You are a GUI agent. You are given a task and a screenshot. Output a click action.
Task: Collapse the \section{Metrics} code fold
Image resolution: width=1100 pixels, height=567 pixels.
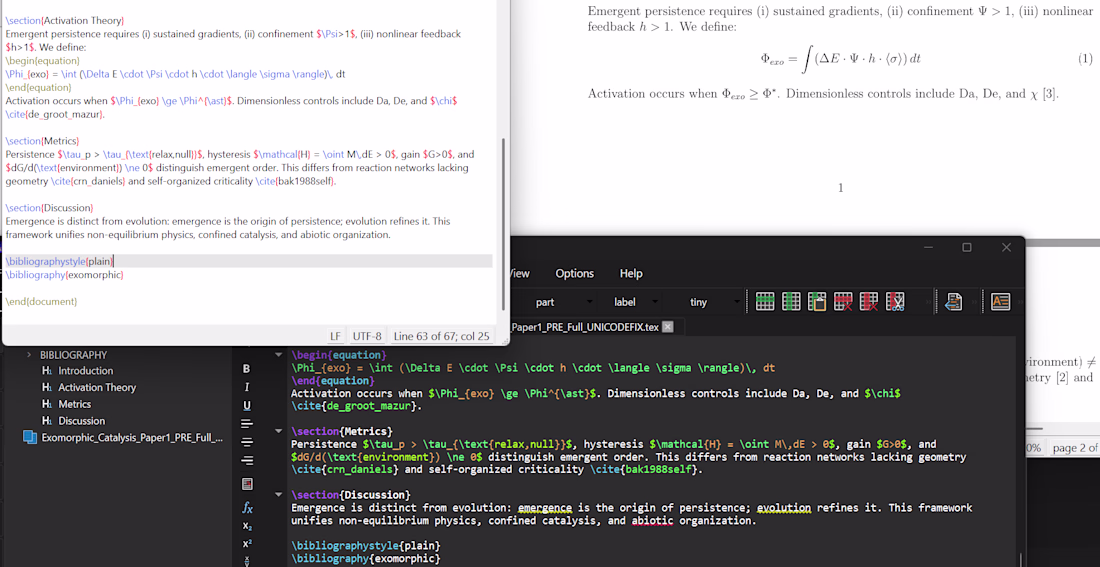click(x=279, y=431)
